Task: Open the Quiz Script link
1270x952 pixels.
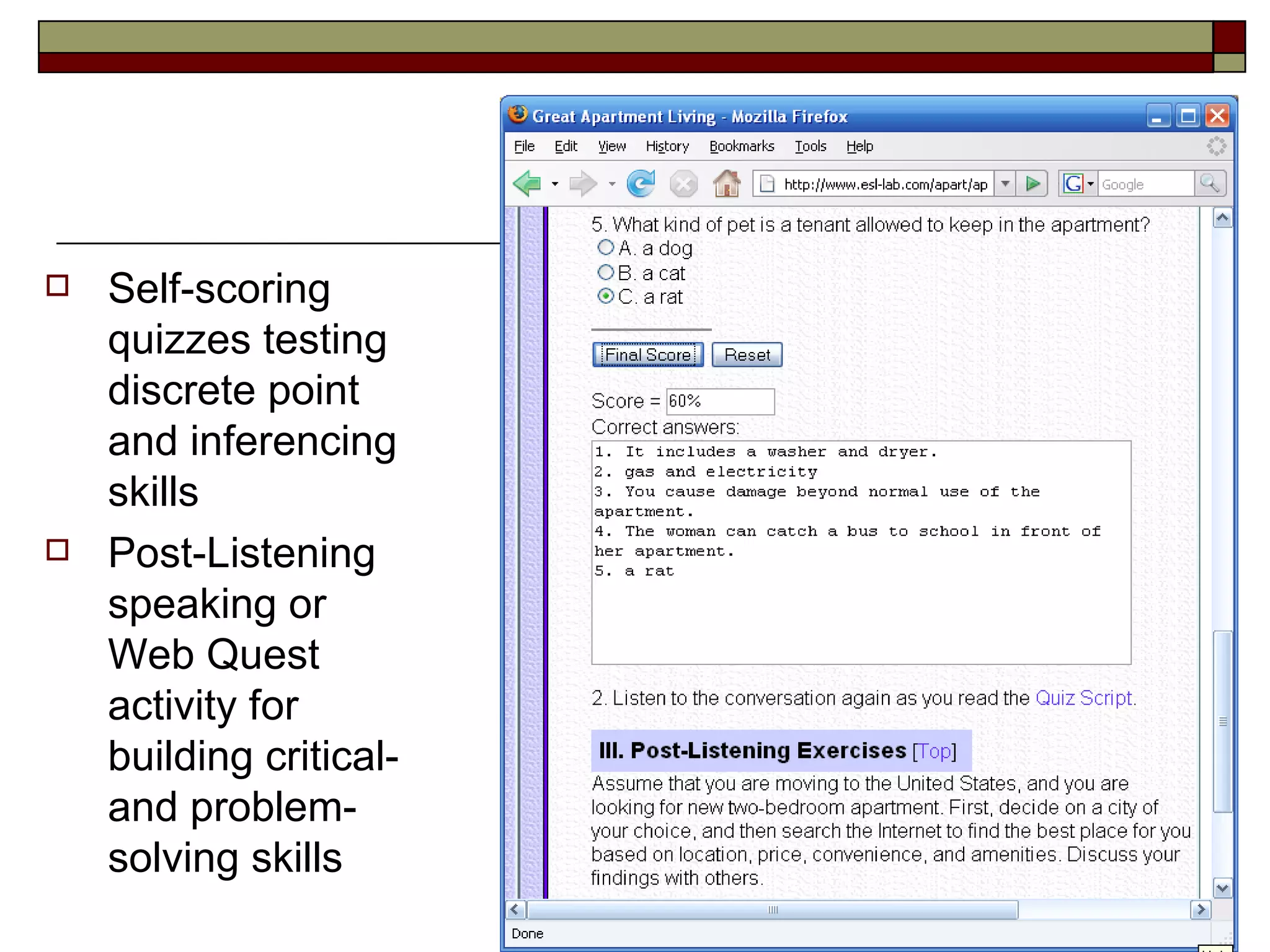Action: [x=1084, y=698]
